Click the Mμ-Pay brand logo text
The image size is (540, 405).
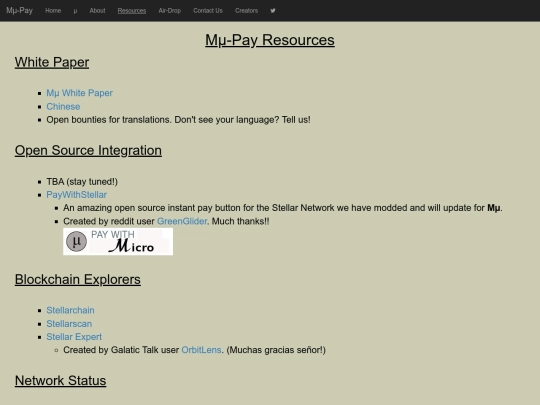click(x=19, y=11)
